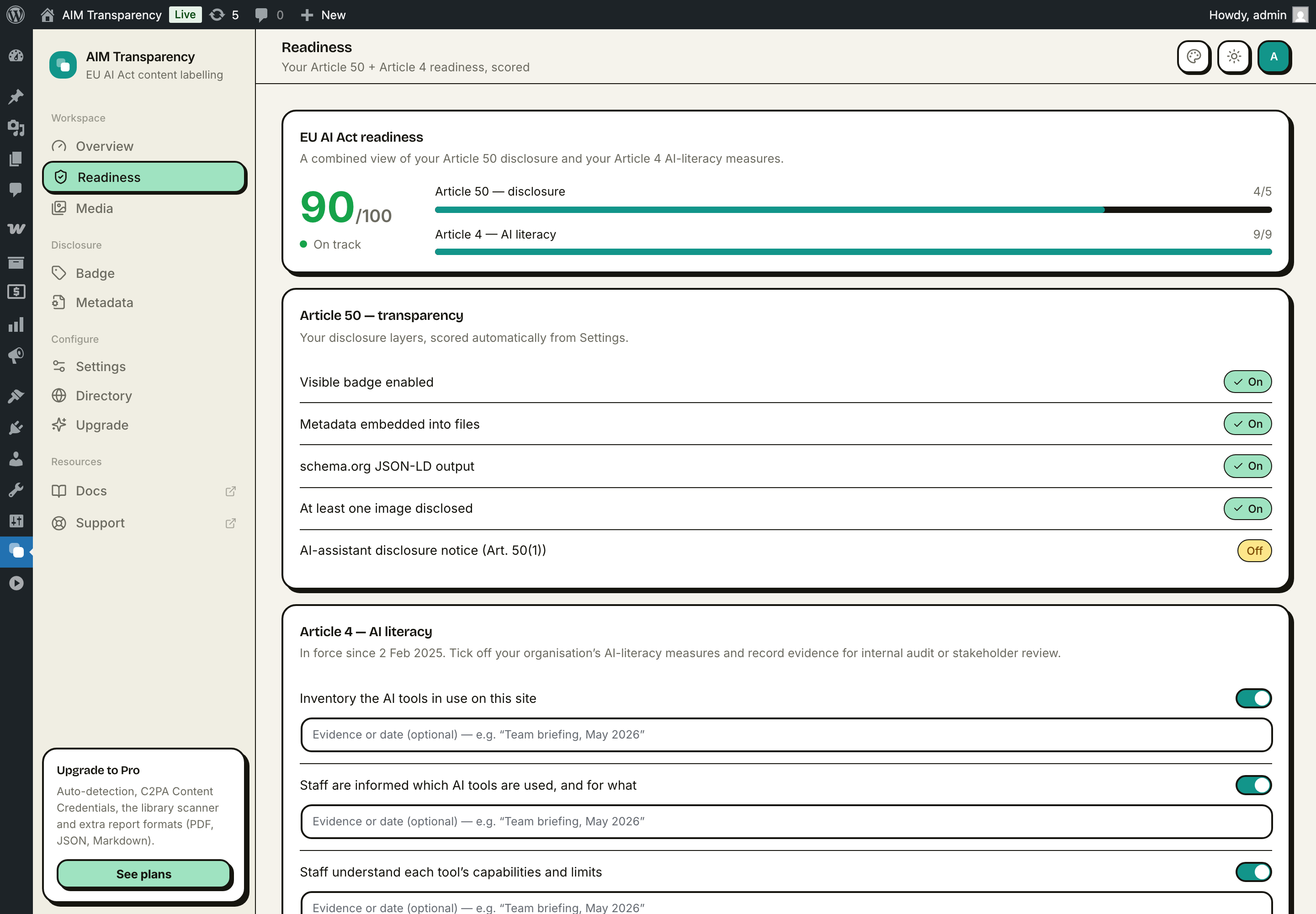Open the comments bubble in admin bar

[x=269, y=15]
